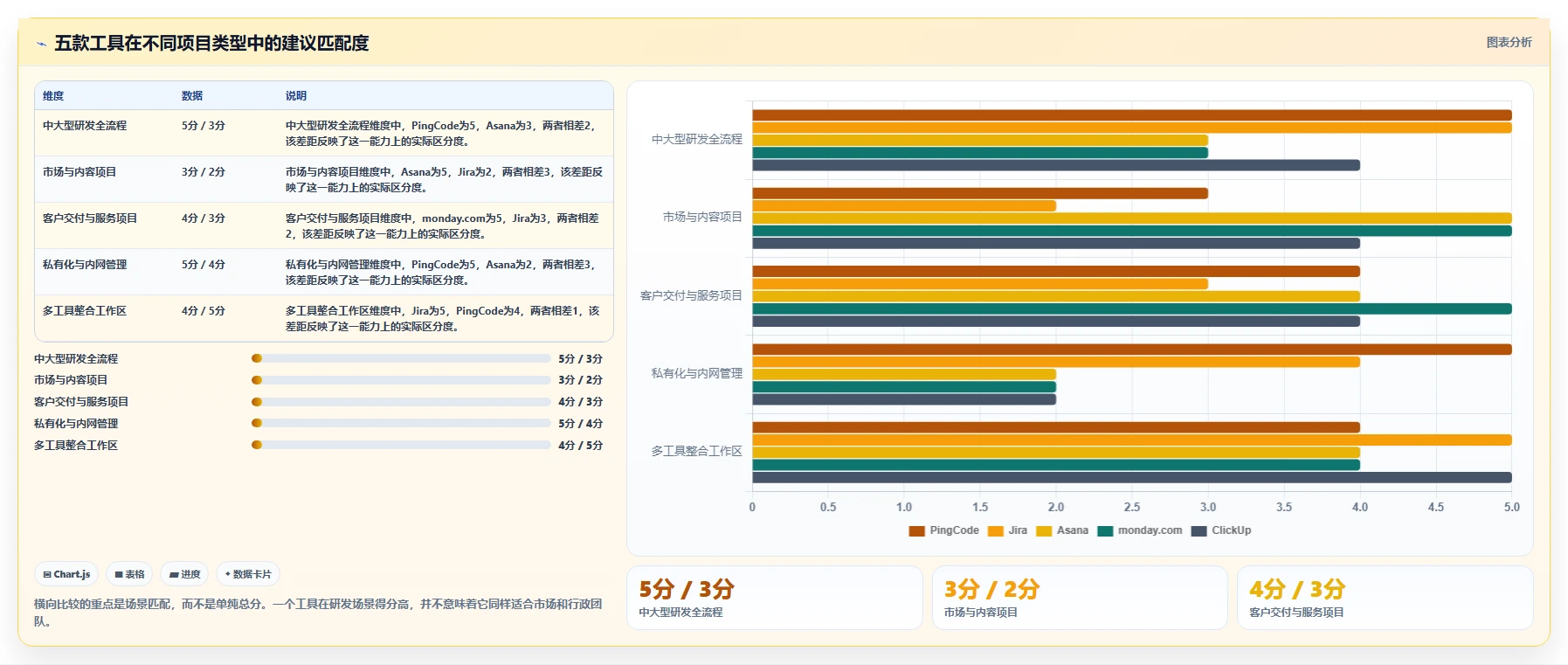
Task: Click the progress bar for 市场与内容项目
Action: click(401, 380)
